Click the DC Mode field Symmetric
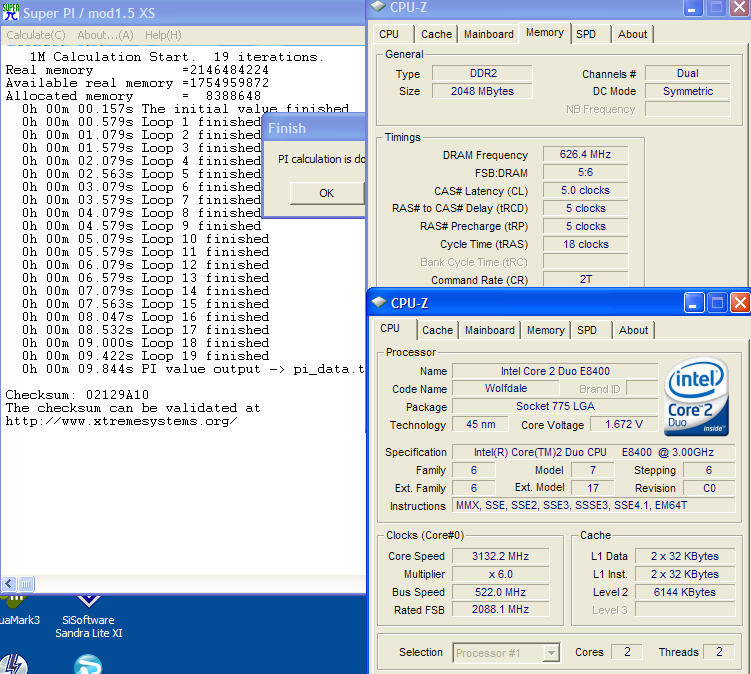The height and width of the screenshot is (674, 751). pos(688,91)
